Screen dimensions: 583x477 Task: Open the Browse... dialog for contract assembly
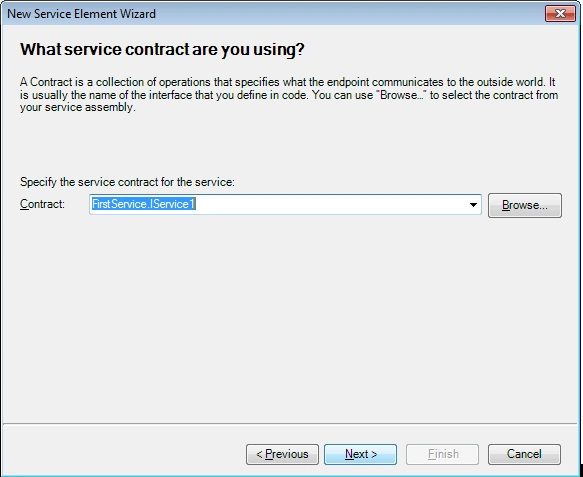pyautogui.click(x=525, y=205)
